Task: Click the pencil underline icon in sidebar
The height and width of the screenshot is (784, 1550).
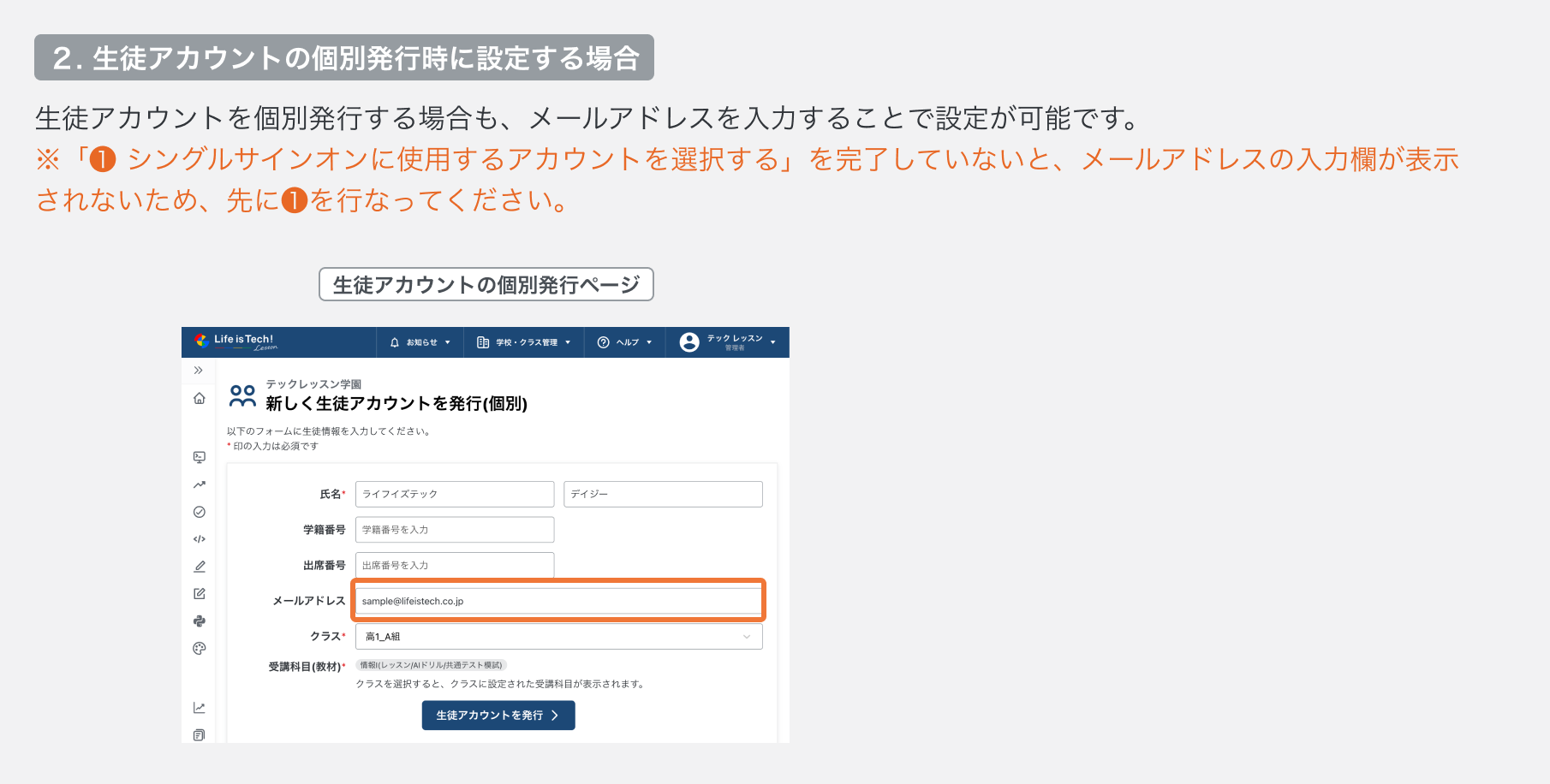Action: (200, 567)
